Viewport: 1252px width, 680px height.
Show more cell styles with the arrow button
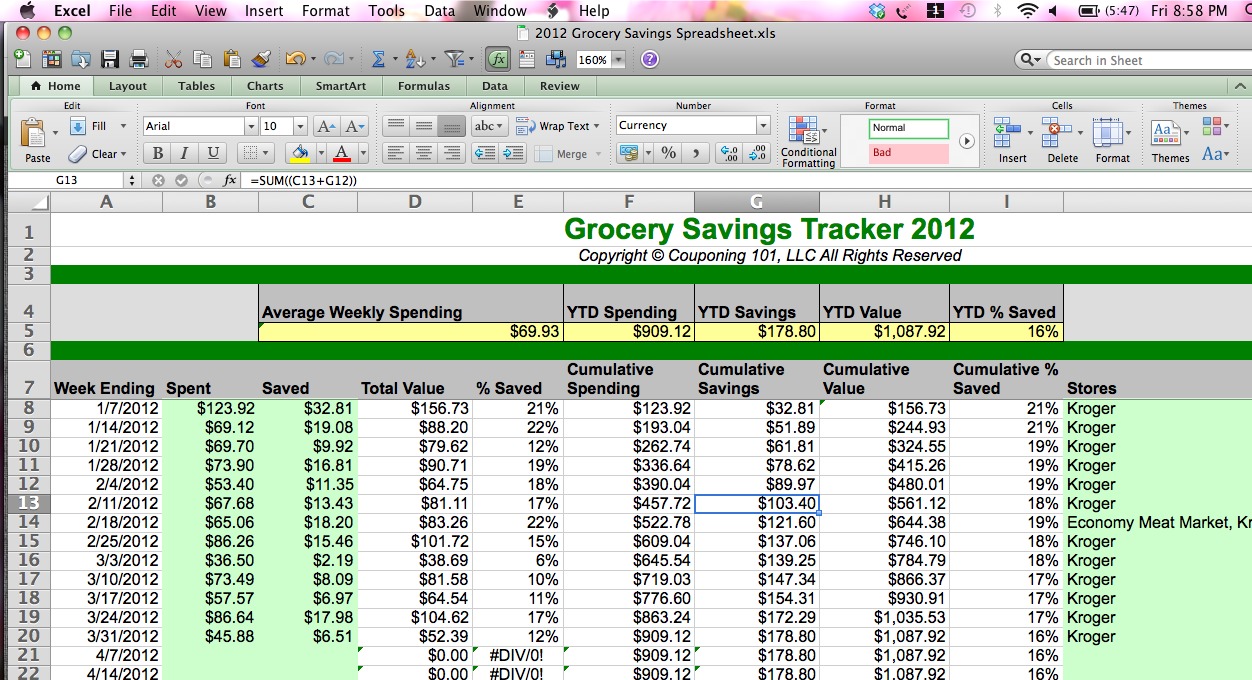pyautogui.click(x=966, y=141)
